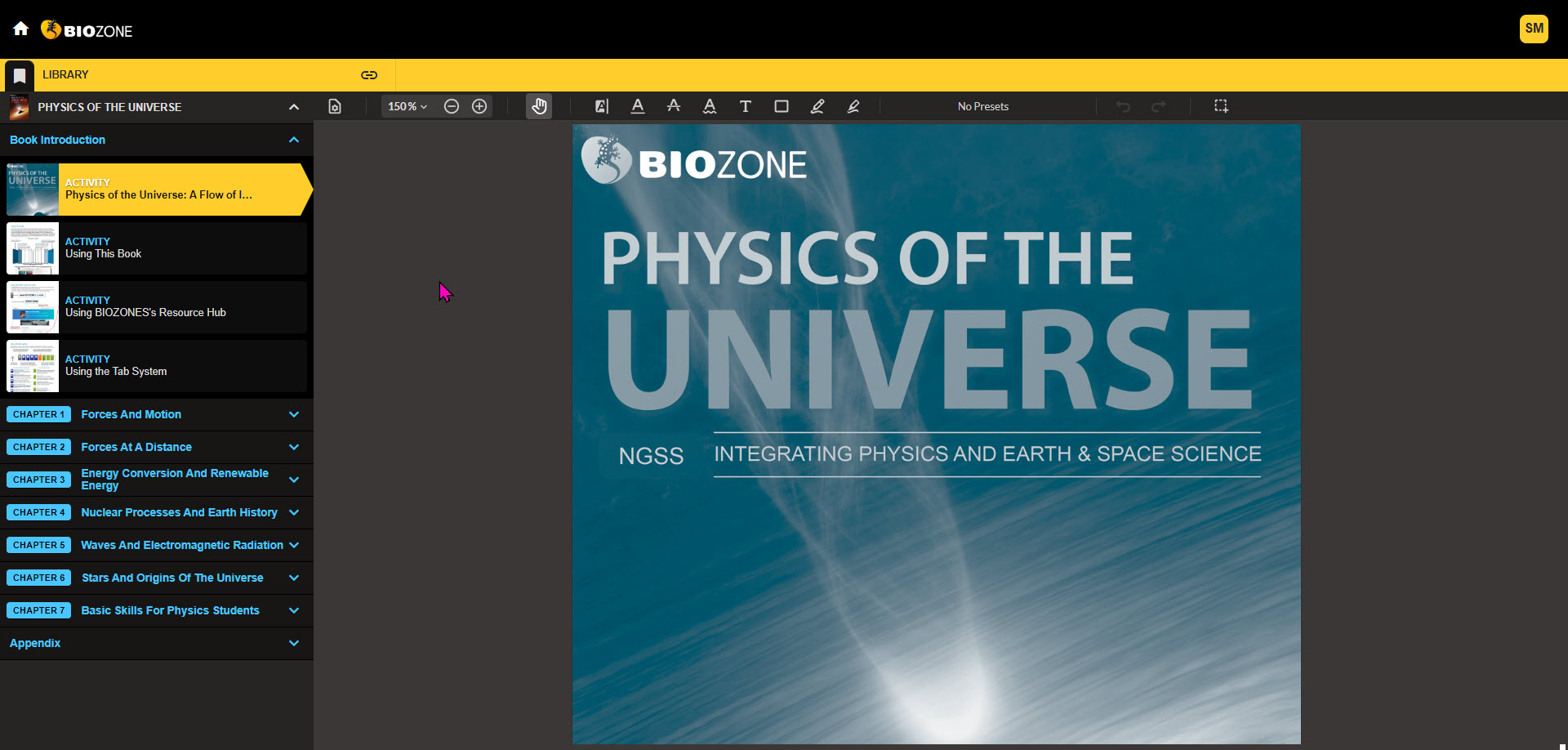
Task: Click the Resource Hub activity thumbnail
Action: [33, 307]
